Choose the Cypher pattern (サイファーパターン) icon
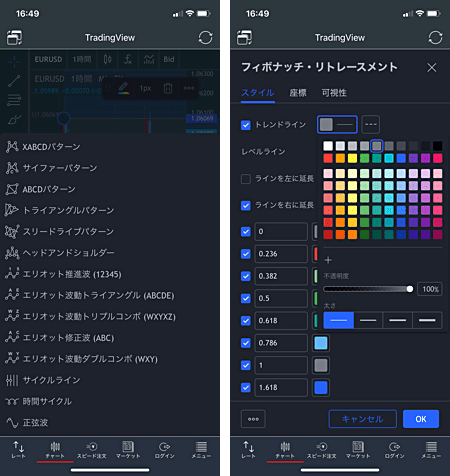Viewport: 450px width, 476px height. pyautogui.click(x=12, y=168)
